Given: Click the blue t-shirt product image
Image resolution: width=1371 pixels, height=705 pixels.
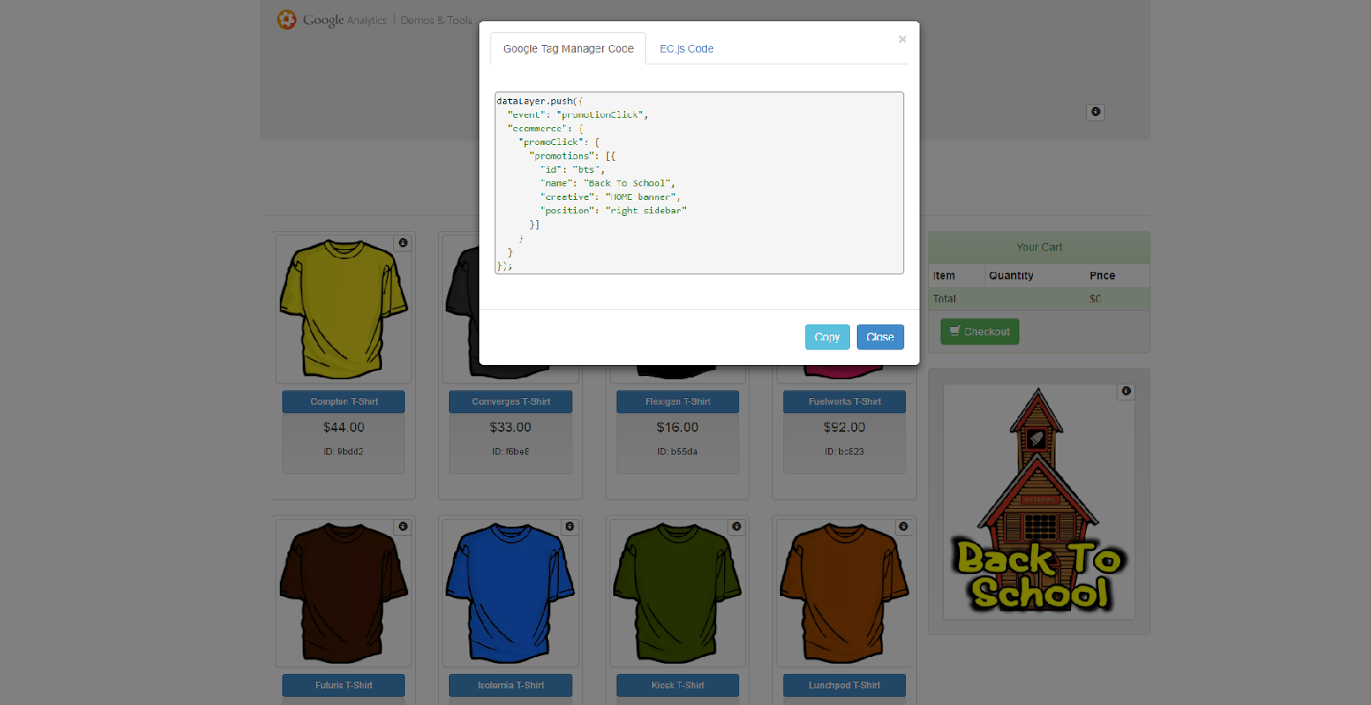Looking at the screenshot, I should 510,593.
